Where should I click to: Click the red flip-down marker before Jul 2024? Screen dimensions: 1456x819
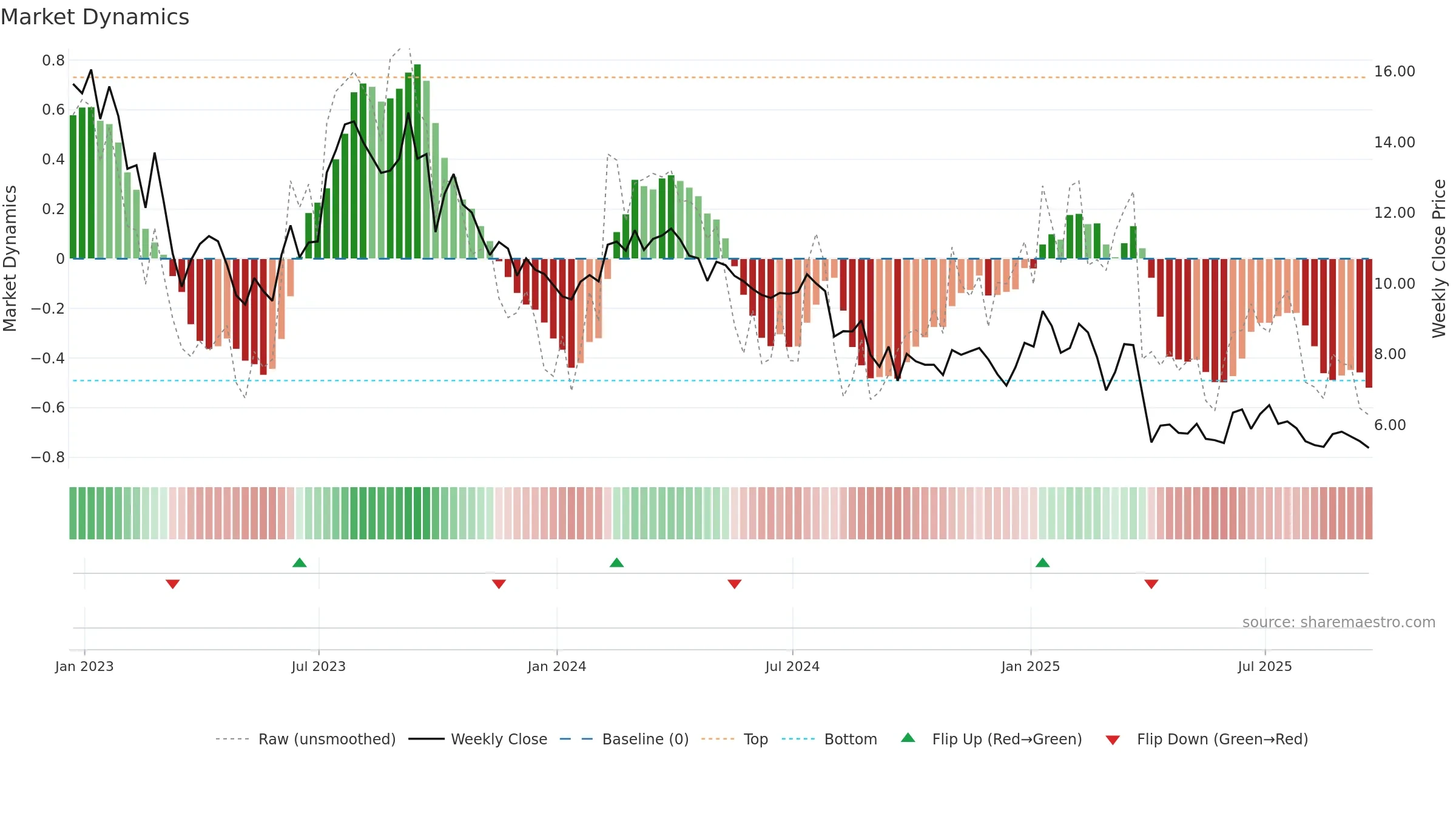(735, 584)
